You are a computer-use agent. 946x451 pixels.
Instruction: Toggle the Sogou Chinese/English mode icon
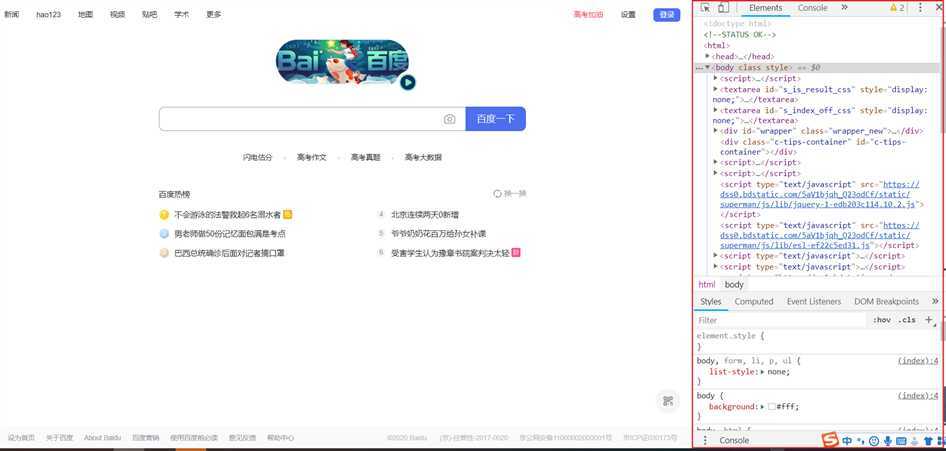[x=848, y=441]
